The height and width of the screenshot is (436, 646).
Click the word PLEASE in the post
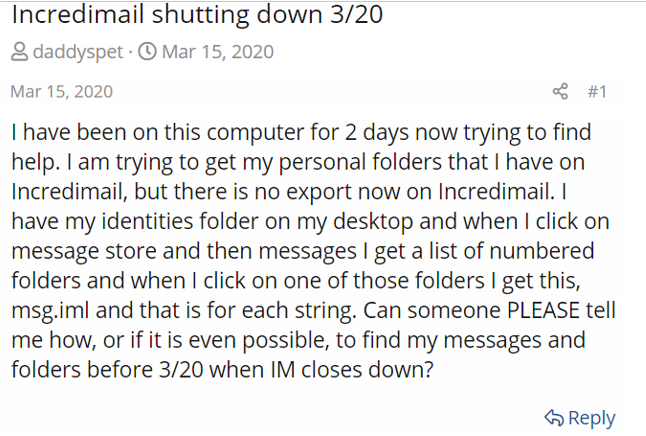point(543,310)
